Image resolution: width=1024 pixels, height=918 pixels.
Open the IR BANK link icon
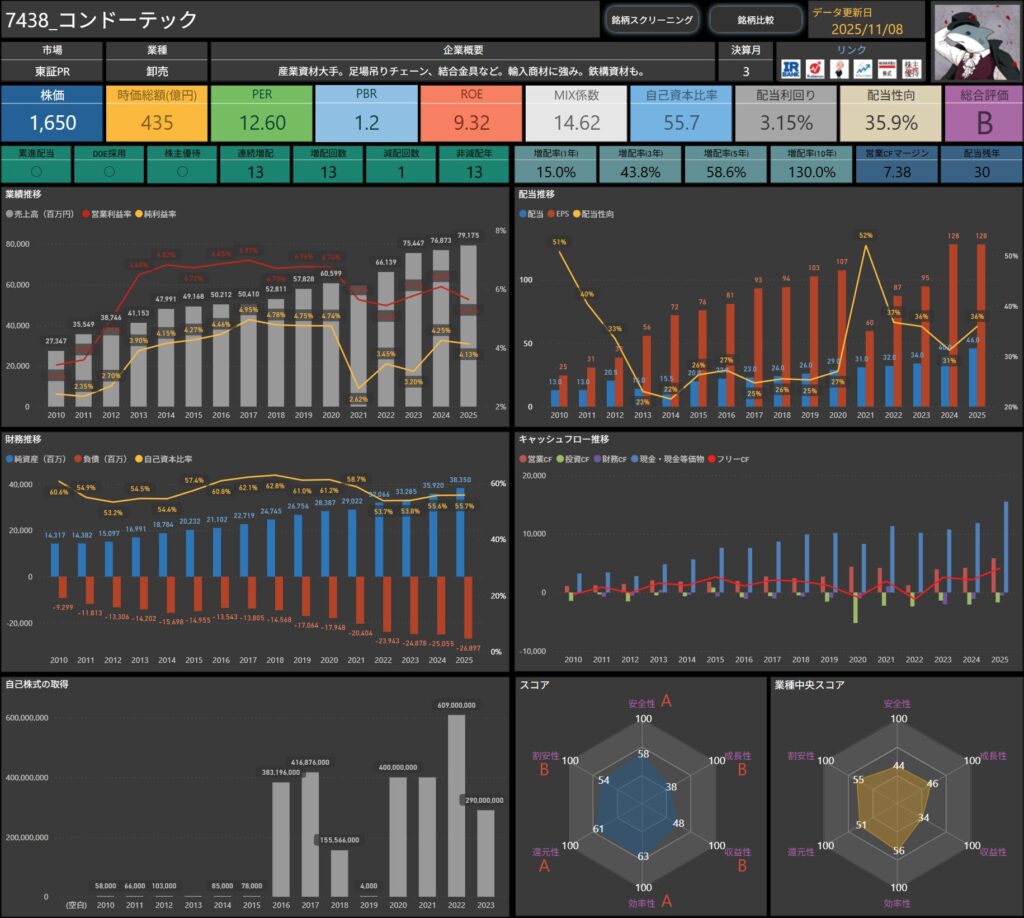click(x=791, y=68)
